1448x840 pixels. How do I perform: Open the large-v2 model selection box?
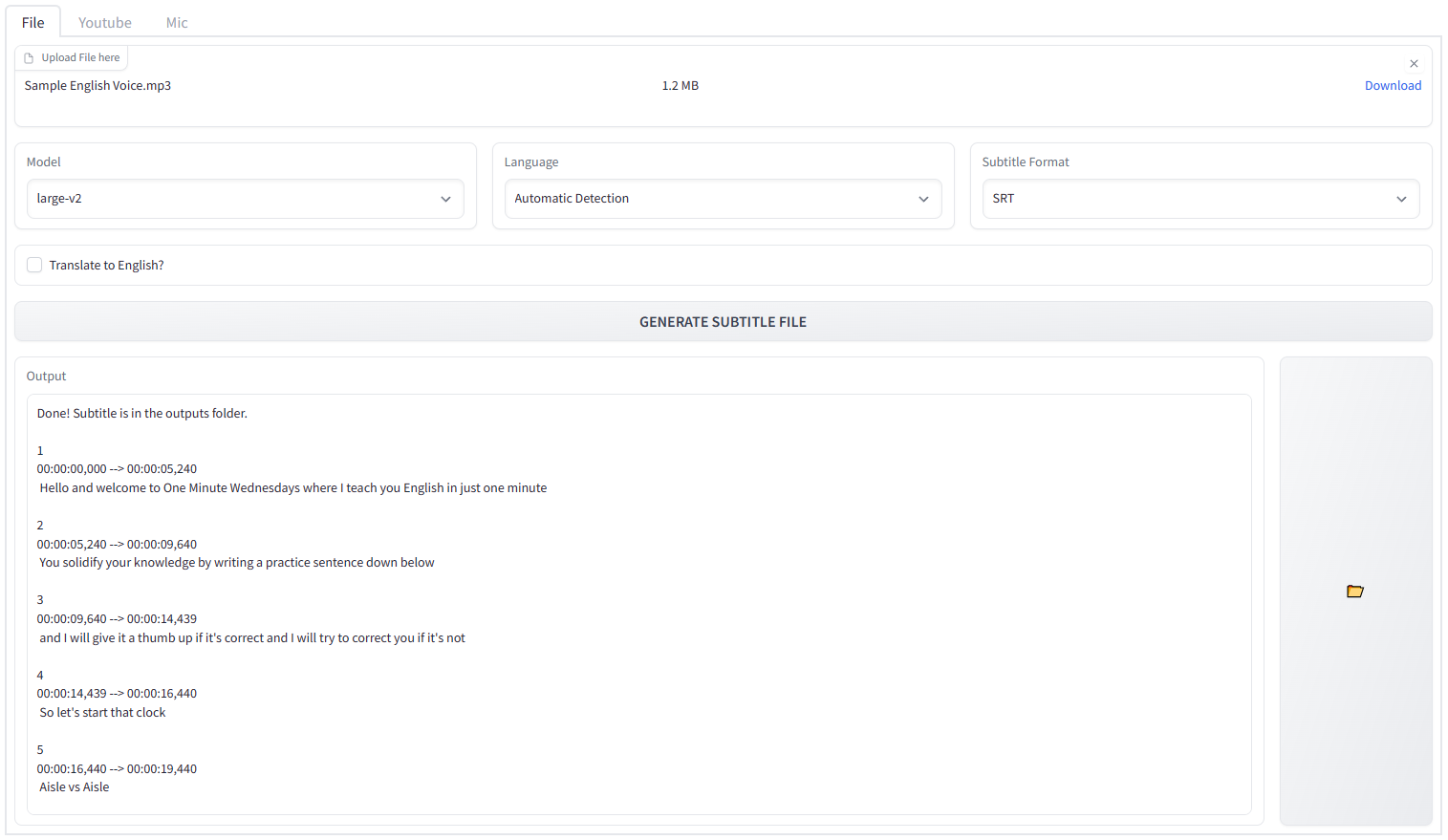point(229,199)
